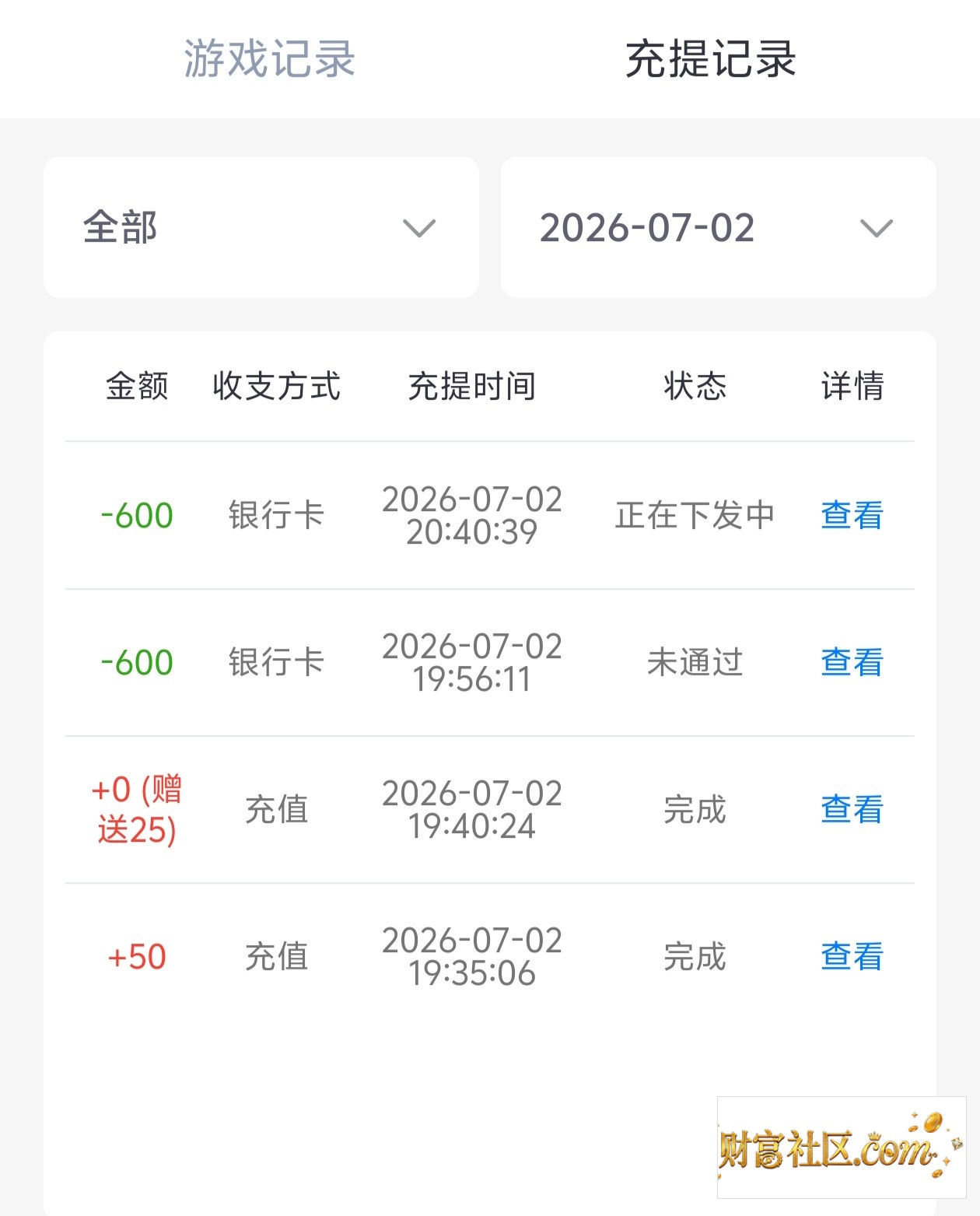Screen dimensions: 980x1216
Task: Click the +0 (赠送25) amount
Action: (137, 809)
